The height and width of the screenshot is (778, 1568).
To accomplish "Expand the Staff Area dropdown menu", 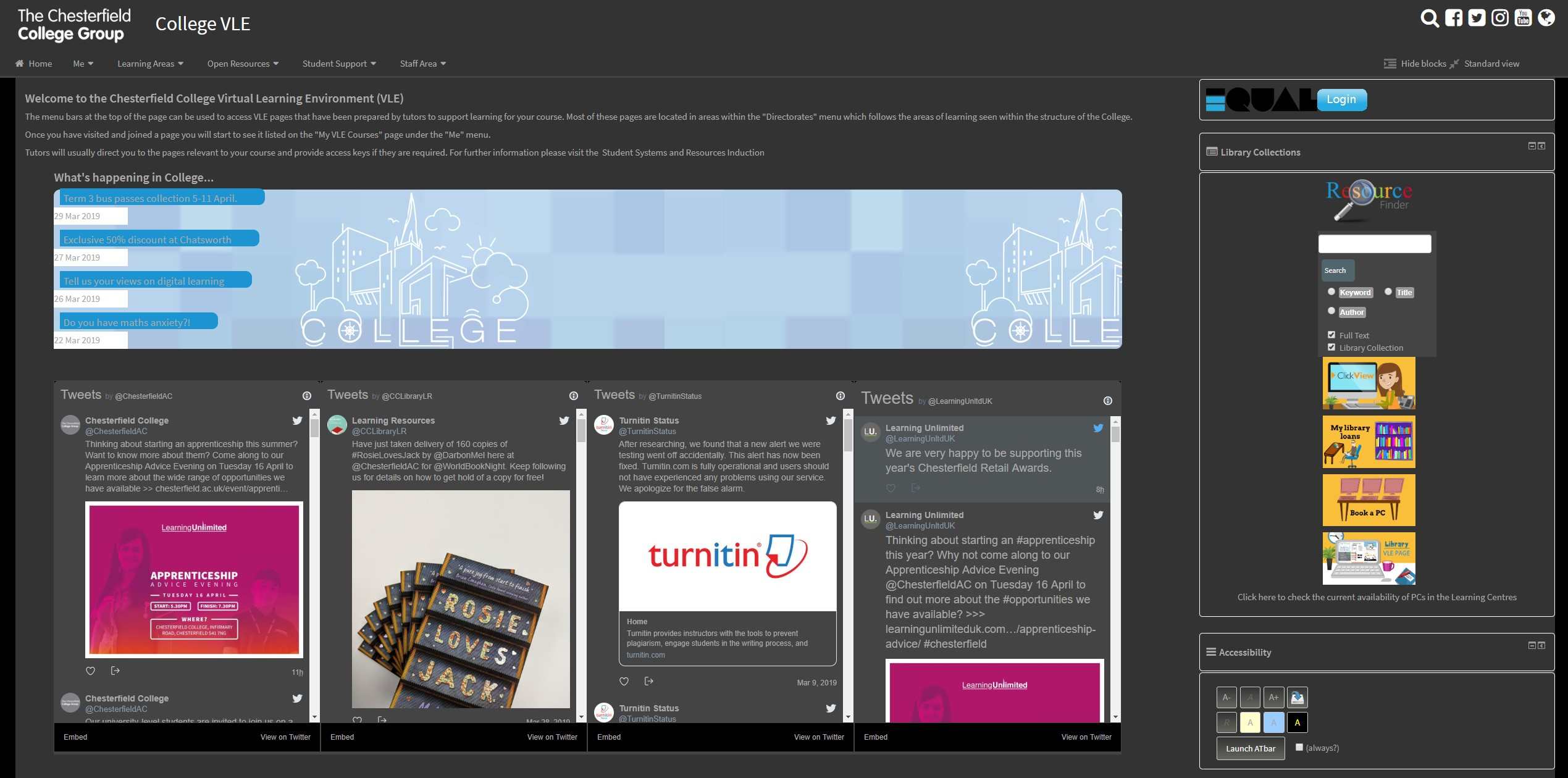I will click(x=422, y=64).
